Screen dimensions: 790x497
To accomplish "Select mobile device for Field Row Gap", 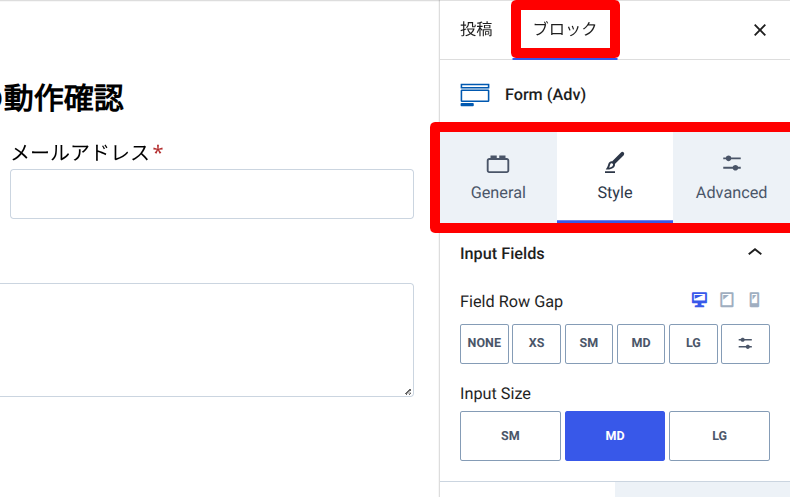I will [754, 300].
